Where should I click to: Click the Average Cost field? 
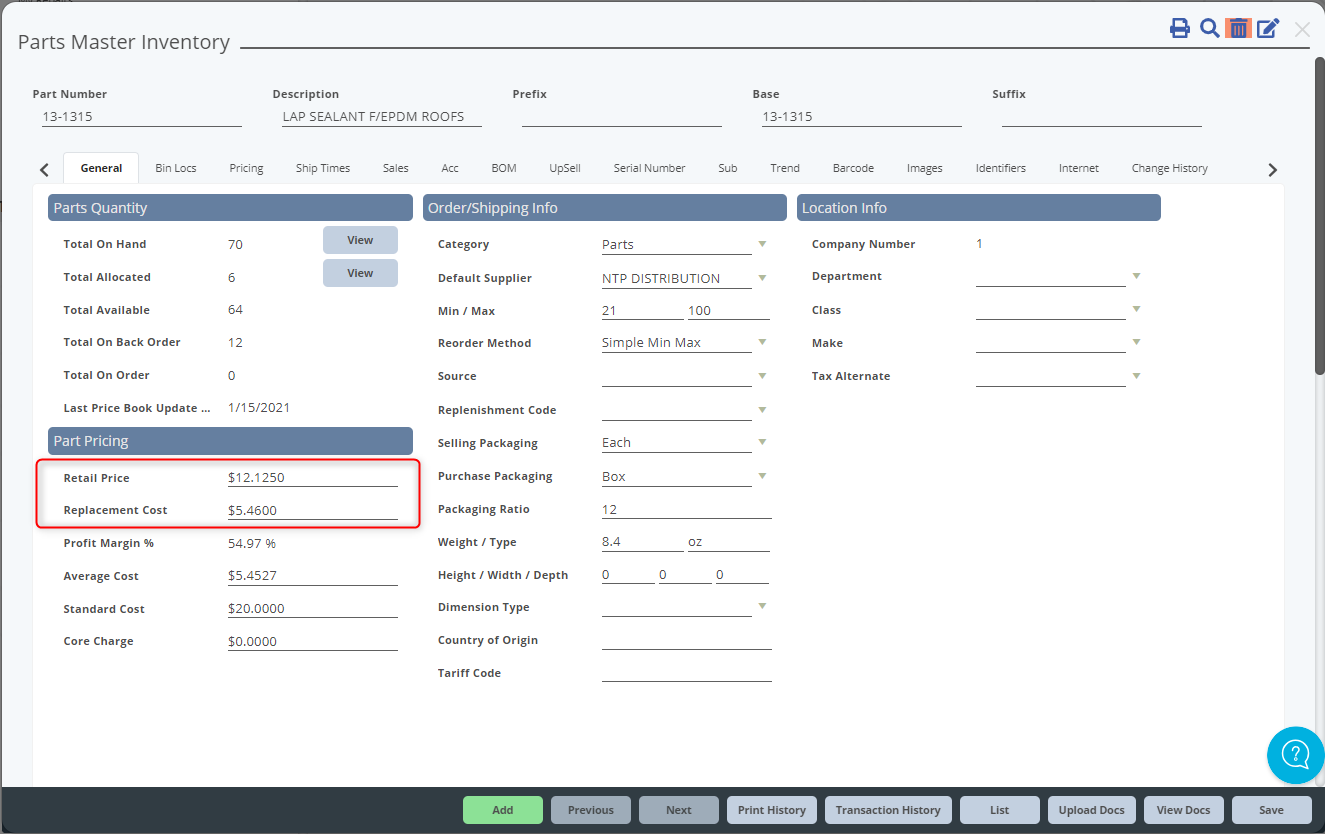pyautogui.click(x=313, y=576)
